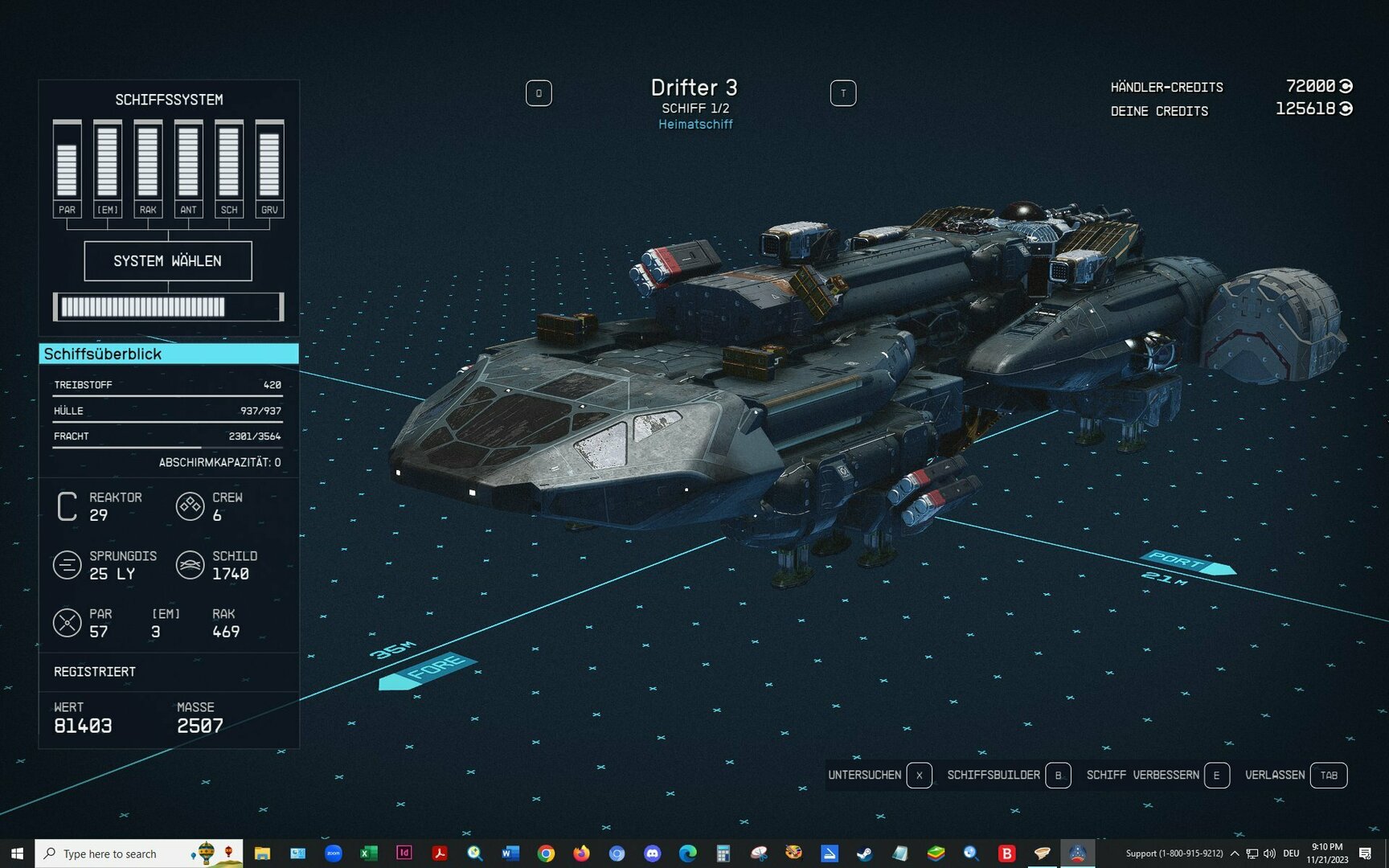Screen dimensions: 1389x868
Task: Open Steam from the taskbar
Action: coord(865,854)
